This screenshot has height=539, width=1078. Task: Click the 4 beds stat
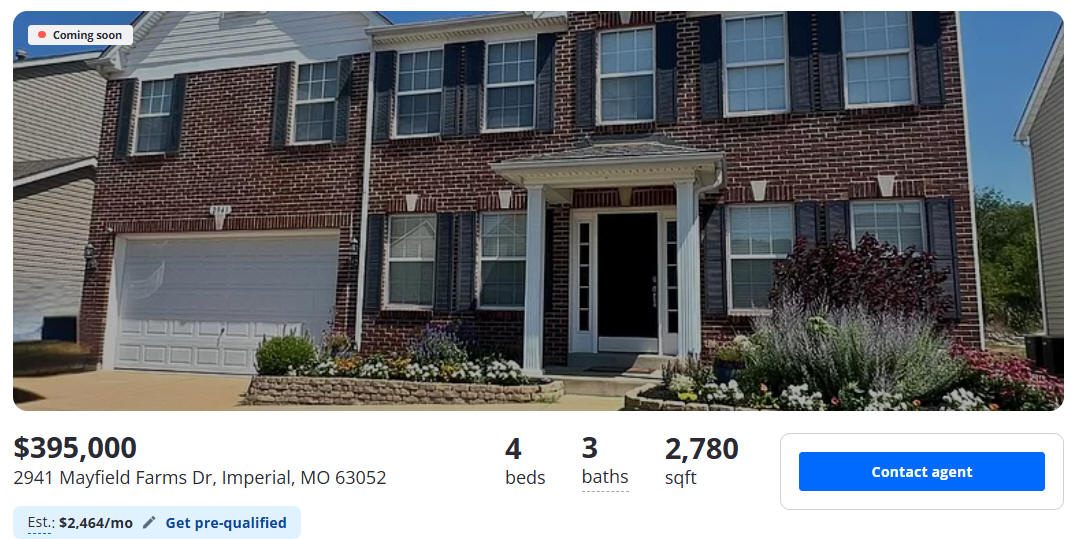[x=525, y=461]
